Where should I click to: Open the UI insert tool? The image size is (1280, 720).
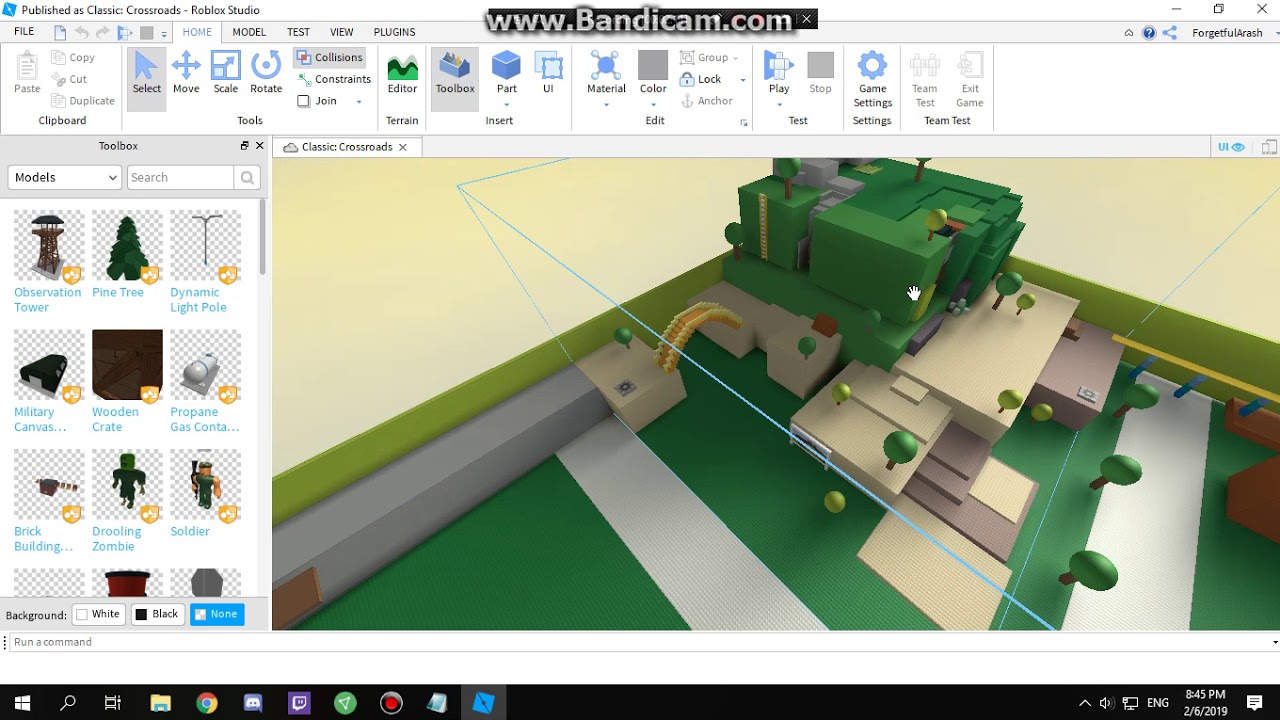[548, 73]
